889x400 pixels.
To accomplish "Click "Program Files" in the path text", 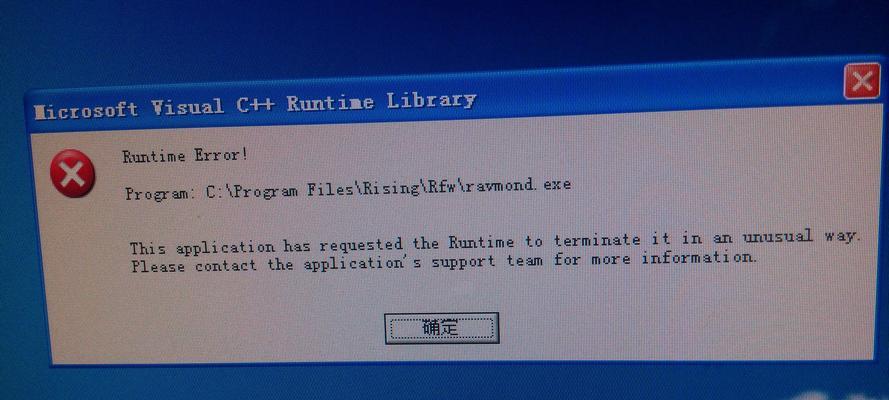I will tap(294, 190).
